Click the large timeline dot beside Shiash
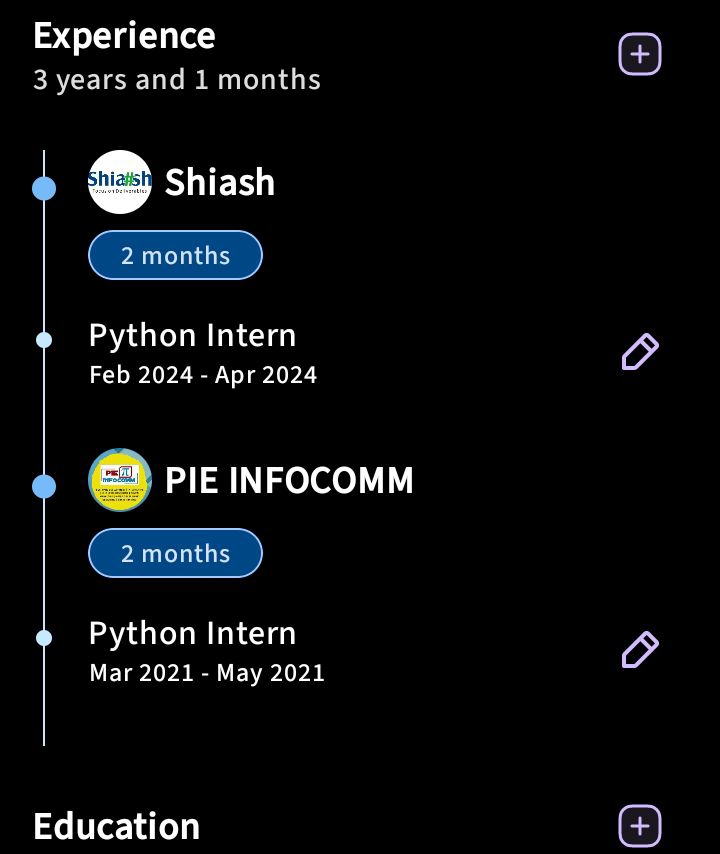Image resolution: width=720 pixels, height=854 pixels. 44,187
